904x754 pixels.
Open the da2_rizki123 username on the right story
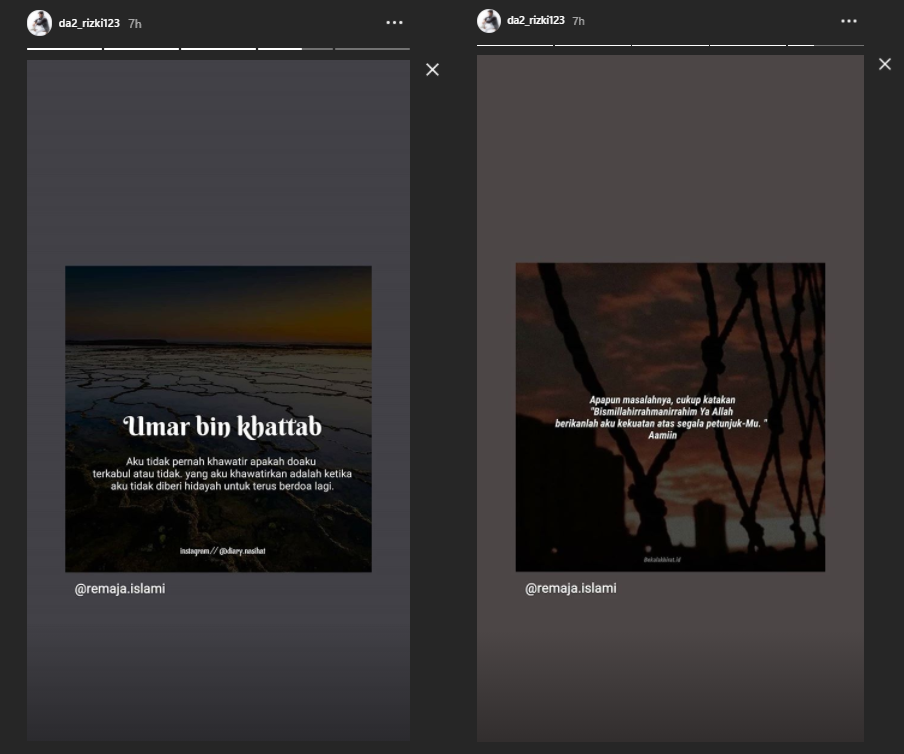pos(536,21)
